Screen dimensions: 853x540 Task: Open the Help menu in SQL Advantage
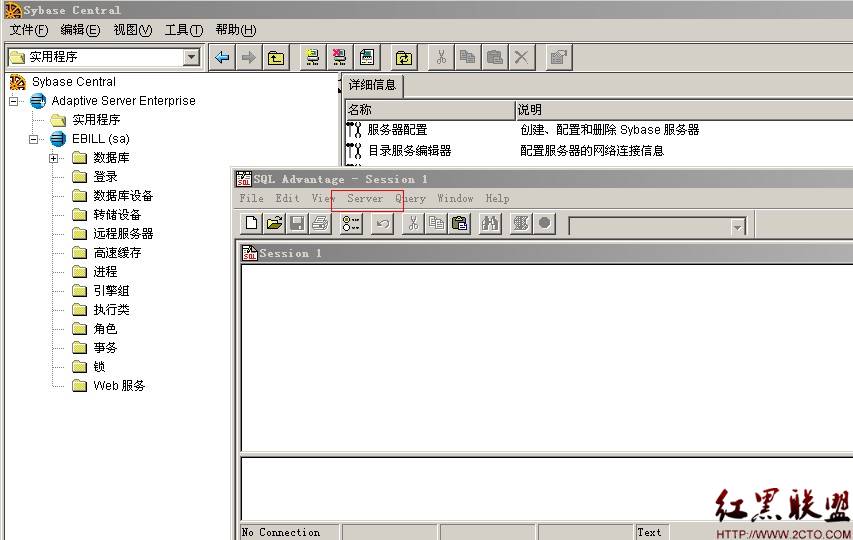click(x=497, y=198)
